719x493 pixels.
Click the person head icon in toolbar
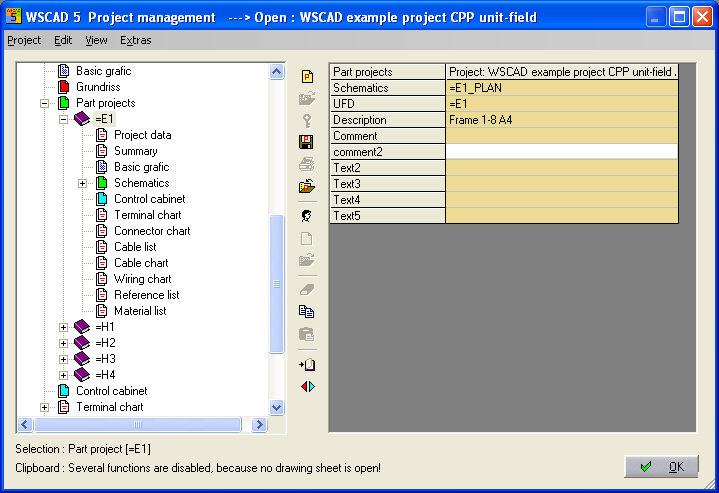(307, 216)
